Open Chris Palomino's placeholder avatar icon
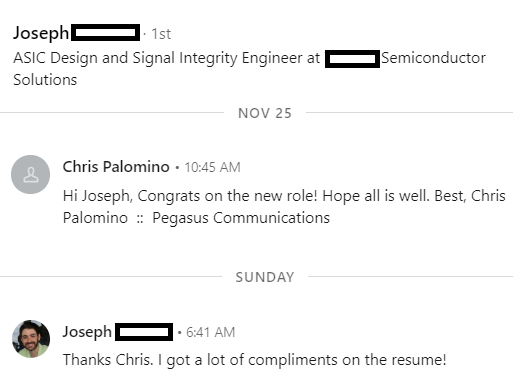 point(31,174)
